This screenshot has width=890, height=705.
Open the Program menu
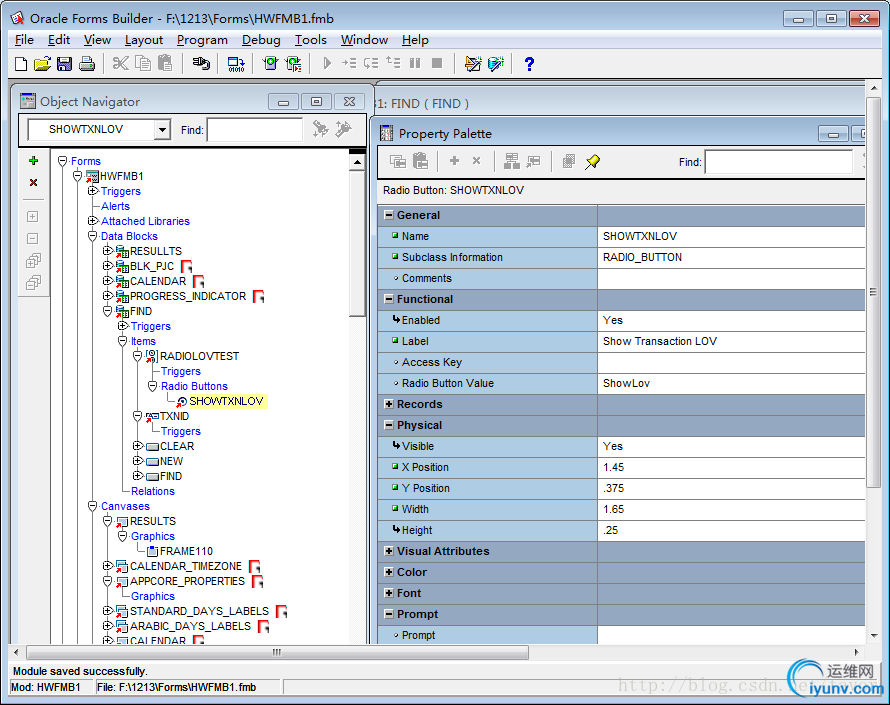click(202, 40)
